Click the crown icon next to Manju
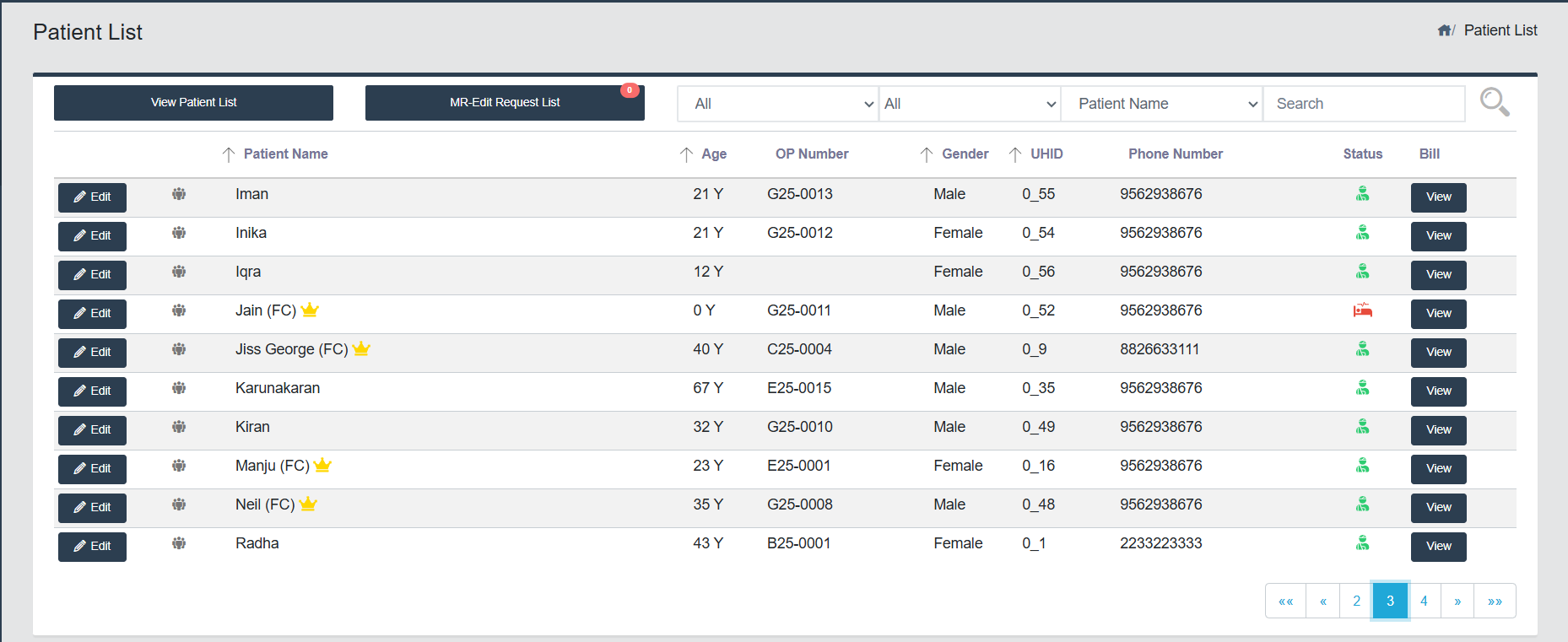This screenshot has width=1568, height=642. point(322,465)
